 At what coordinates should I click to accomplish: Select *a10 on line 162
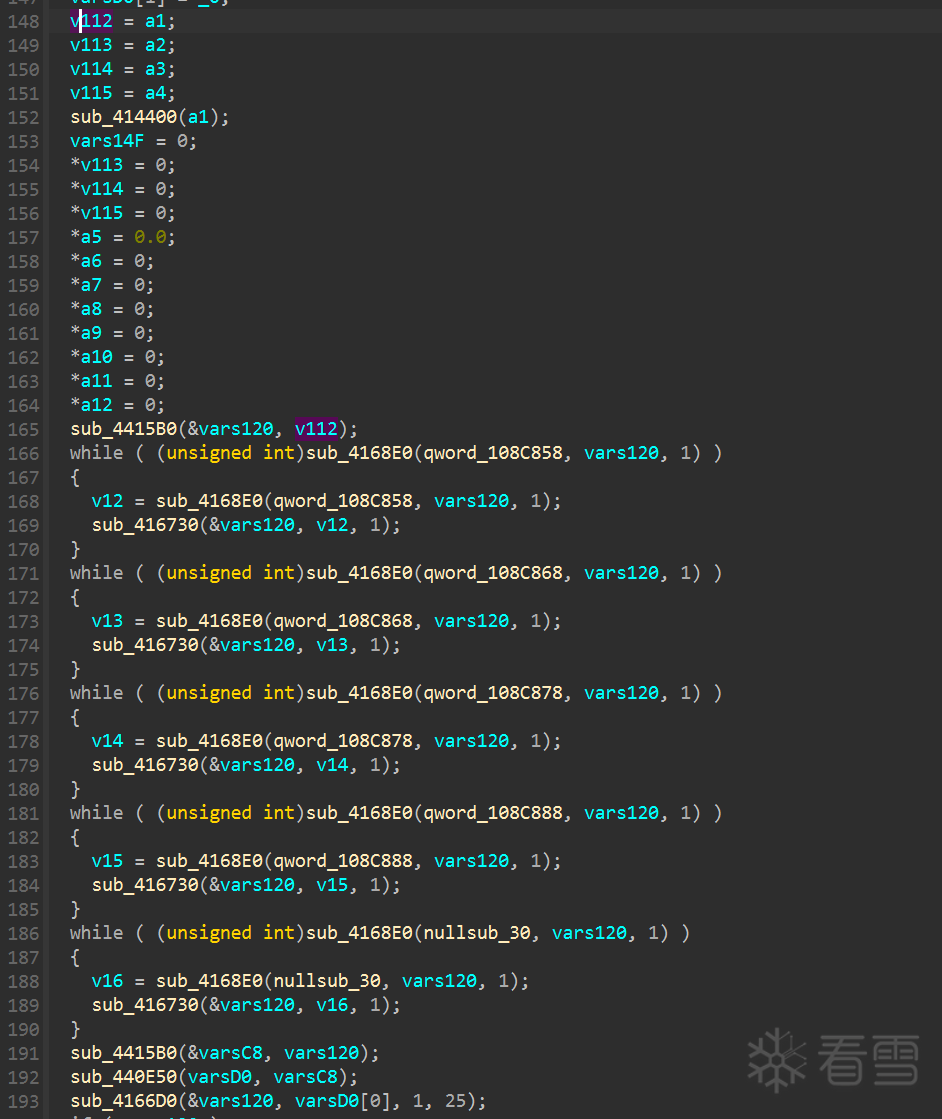(91, 357)
